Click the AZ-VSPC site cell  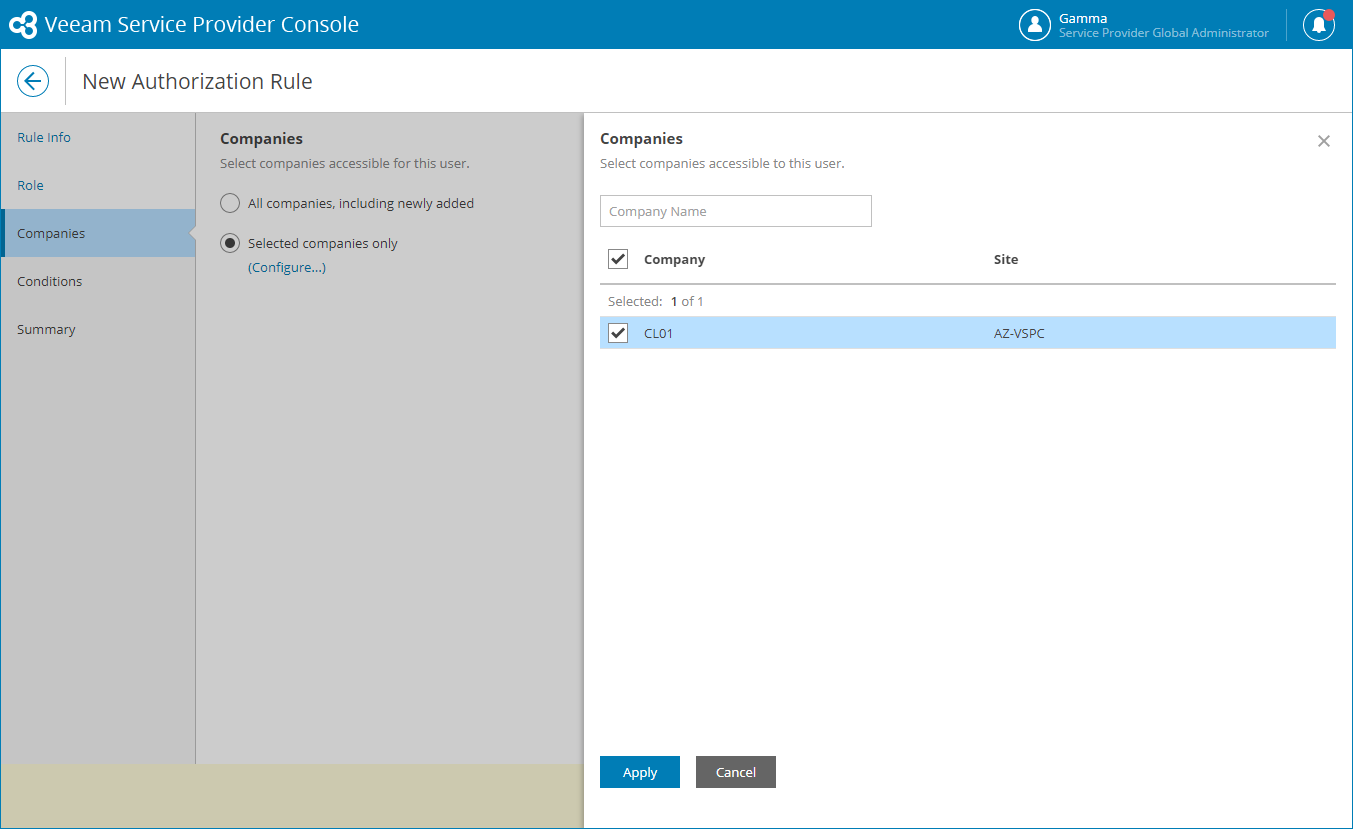click(1019, 333)
